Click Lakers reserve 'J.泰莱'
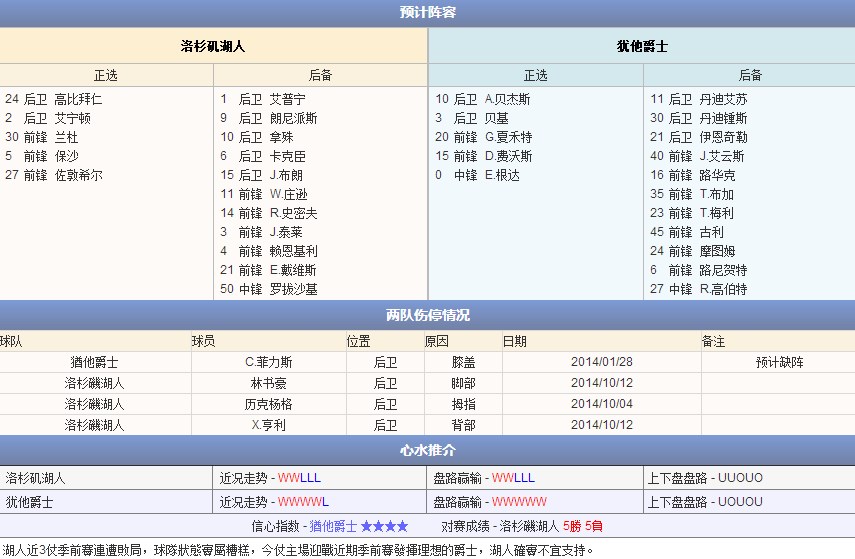The height and width of the screenshot is (559, 855). coord(286,232)
